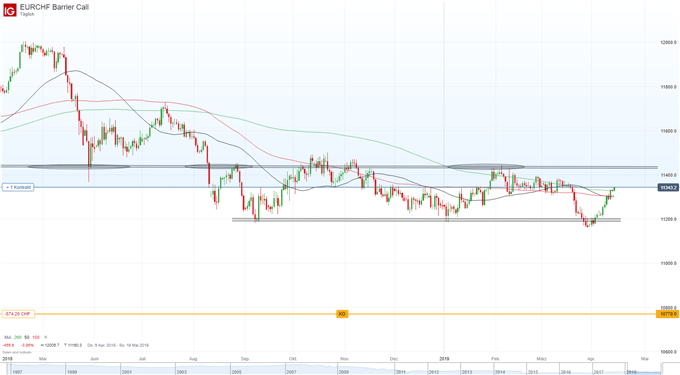Click the knock-out level tag 10770.0

667,314
